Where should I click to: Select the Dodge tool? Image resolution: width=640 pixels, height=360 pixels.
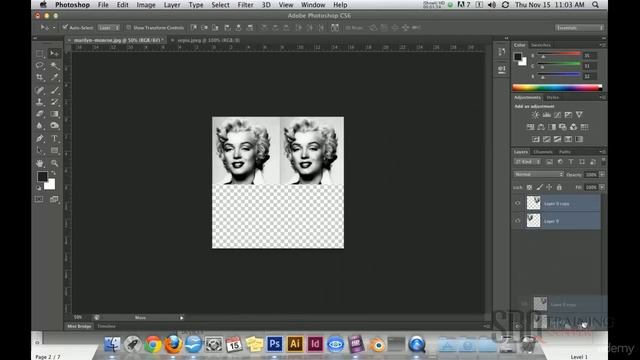(x=54, y=126)
